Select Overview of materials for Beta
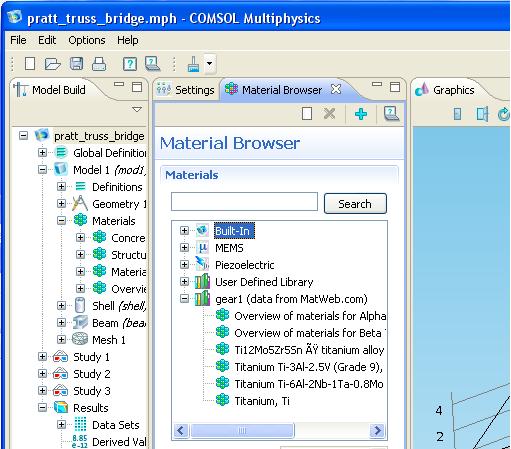Screen dimensions: 511x449 pyautogui.click(x=310, y=333)
